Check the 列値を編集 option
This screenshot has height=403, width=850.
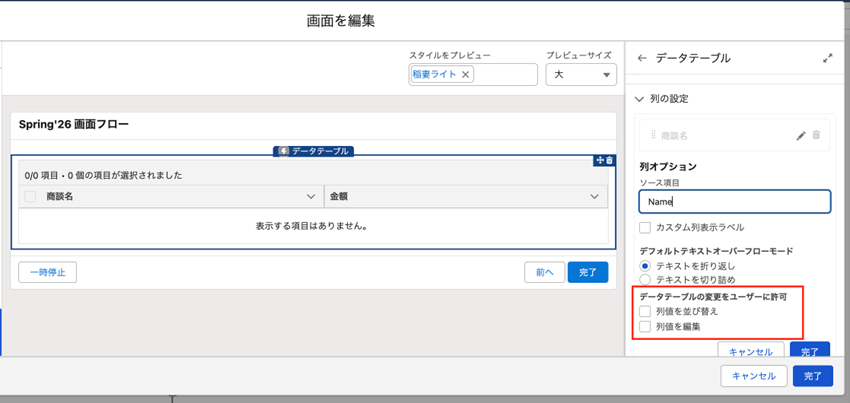645,327
